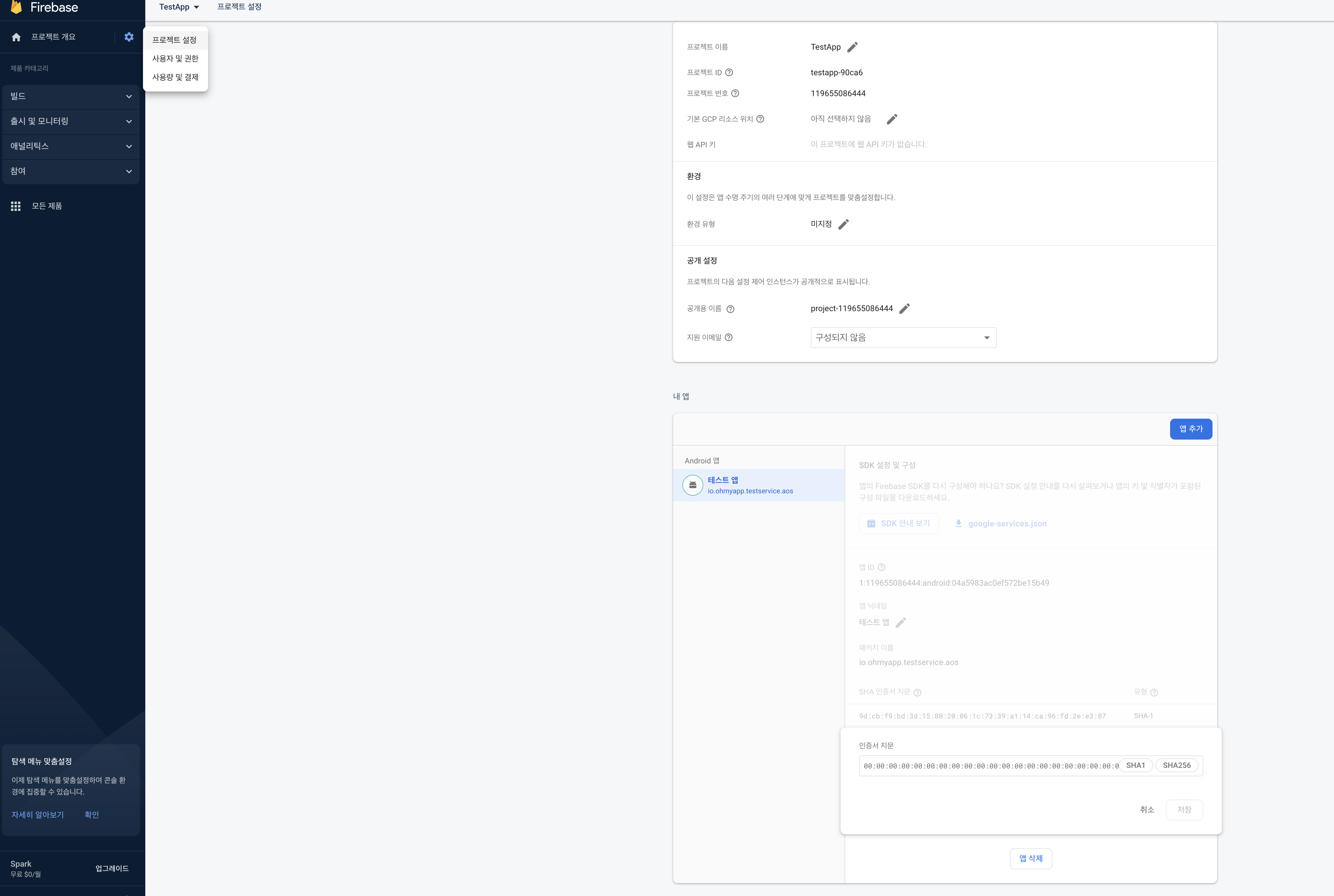Viewport: 1334px width, 896px height.
Task: Click help icon next to 지원 이메일
Action: [729, 338]
